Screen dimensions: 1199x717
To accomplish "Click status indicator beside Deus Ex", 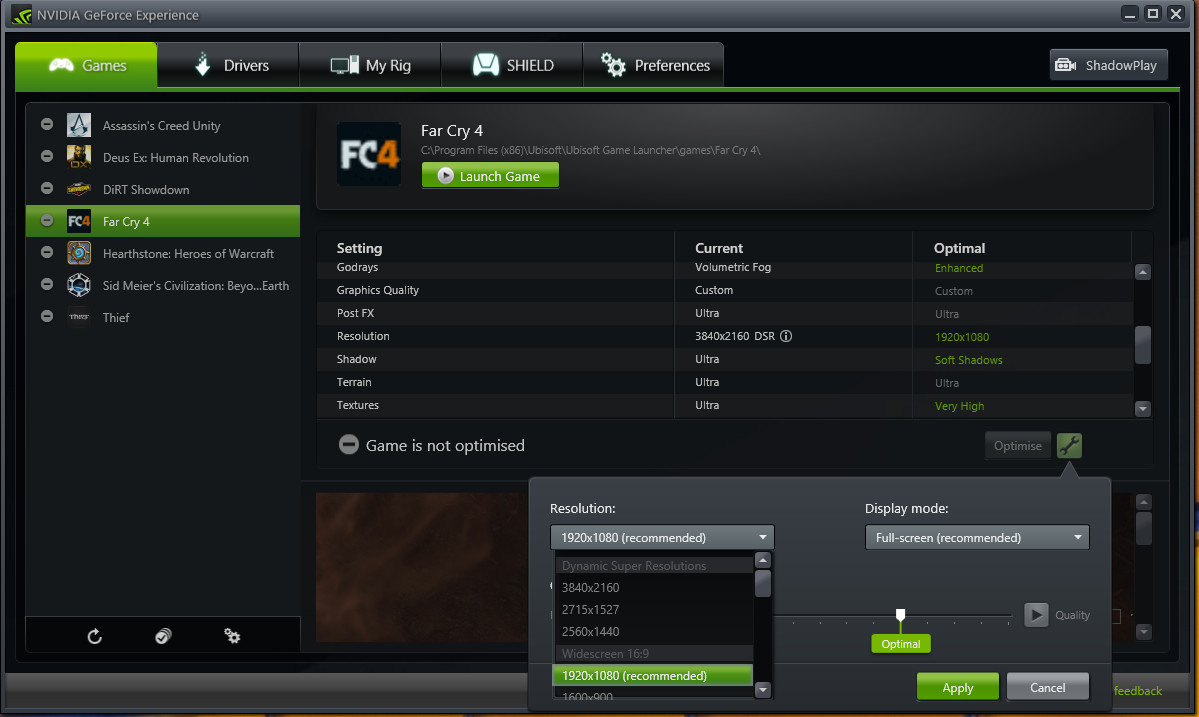I will pyautogui.click(x=47, y=156).
